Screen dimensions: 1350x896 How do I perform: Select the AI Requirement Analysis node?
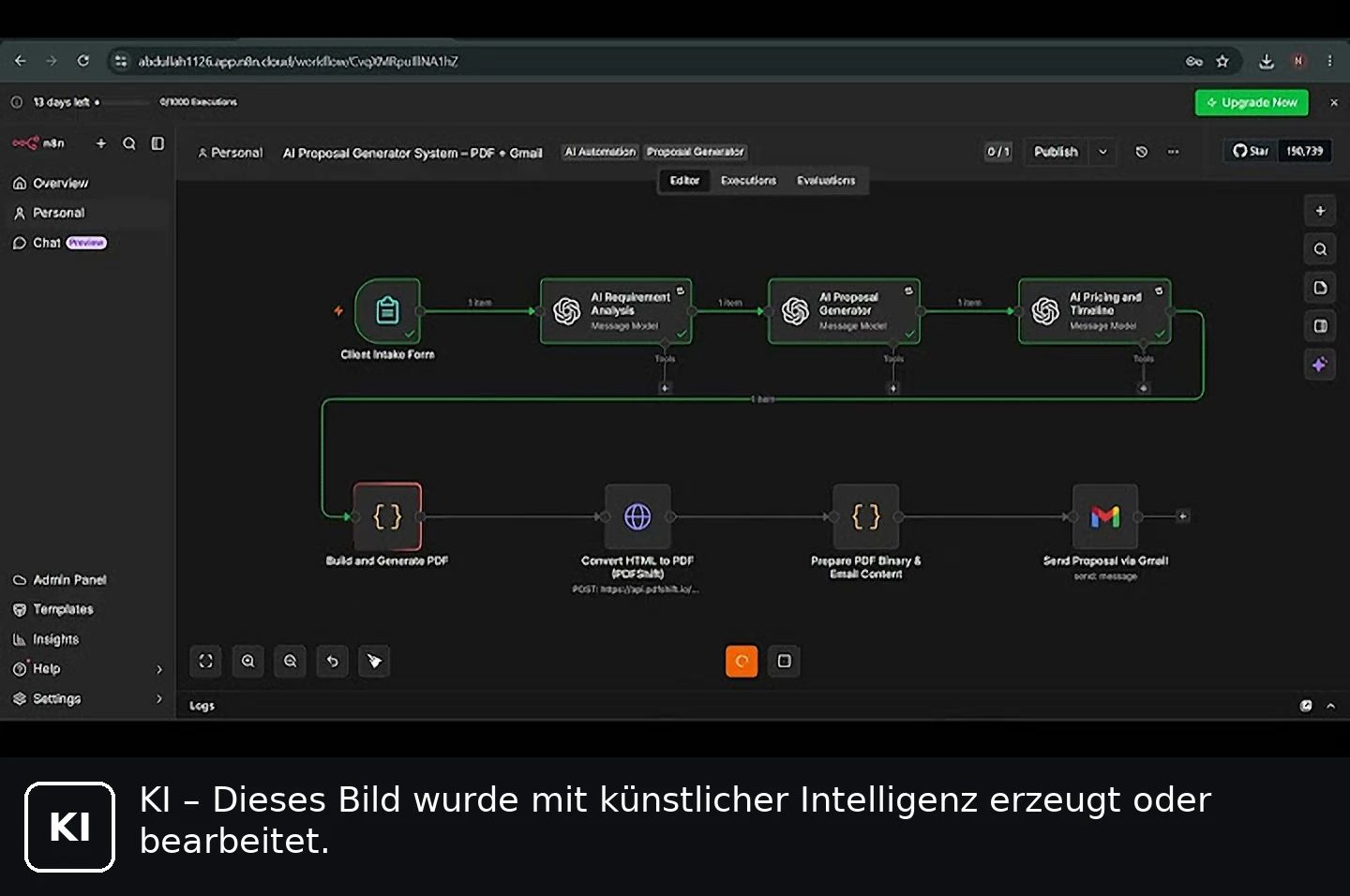tap(616, 310)
